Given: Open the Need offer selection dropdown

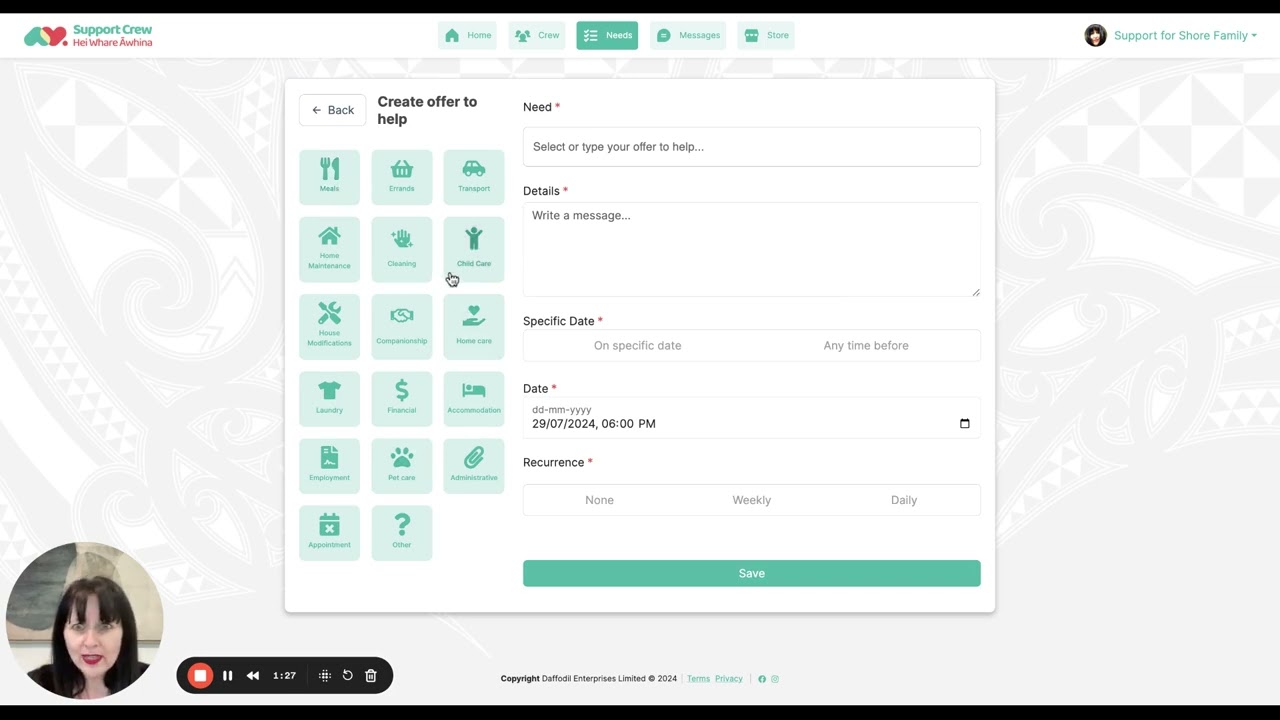Looking at the screenshot, I should [751, 147].
